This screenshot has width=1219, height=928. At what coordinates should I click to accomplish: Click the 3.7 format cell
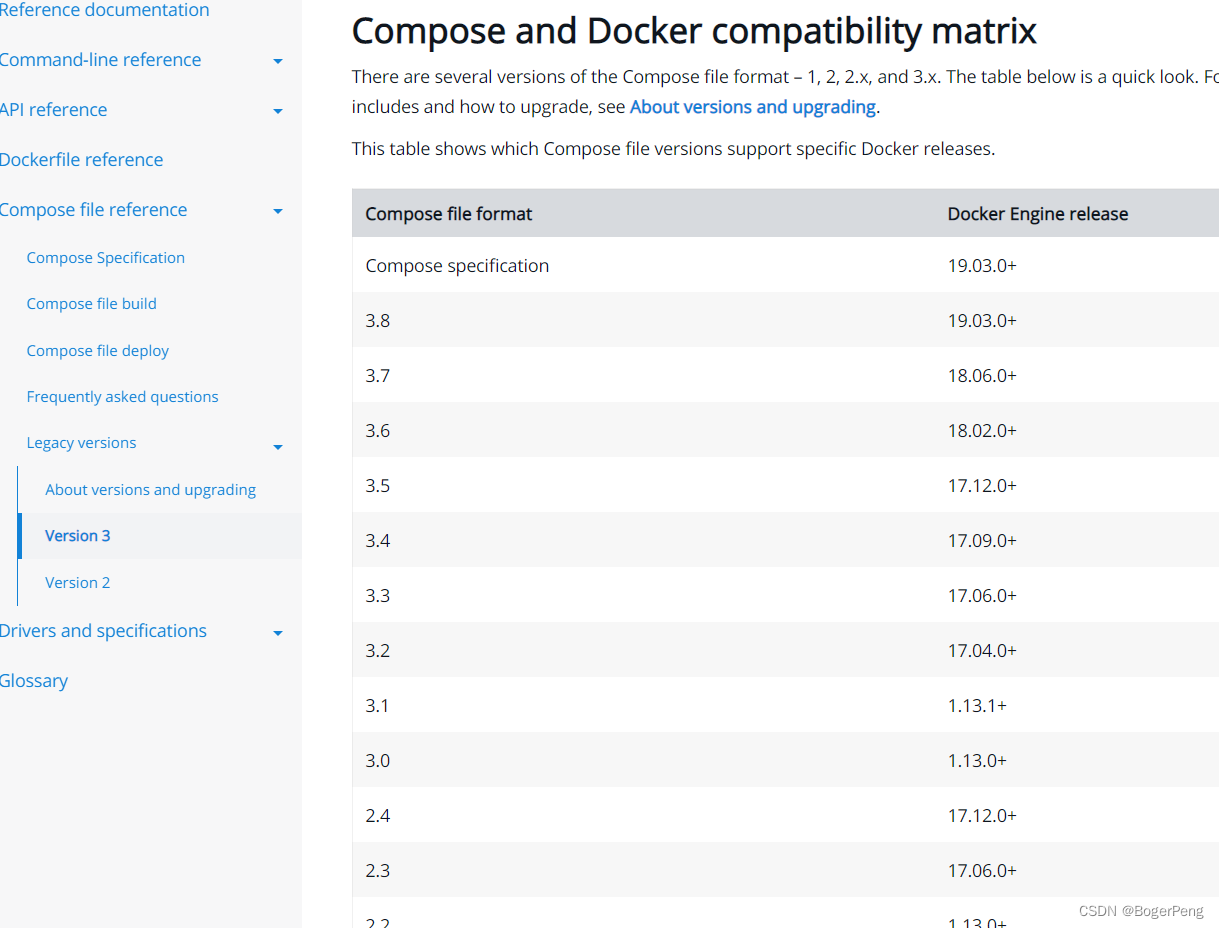click(377, 376)
